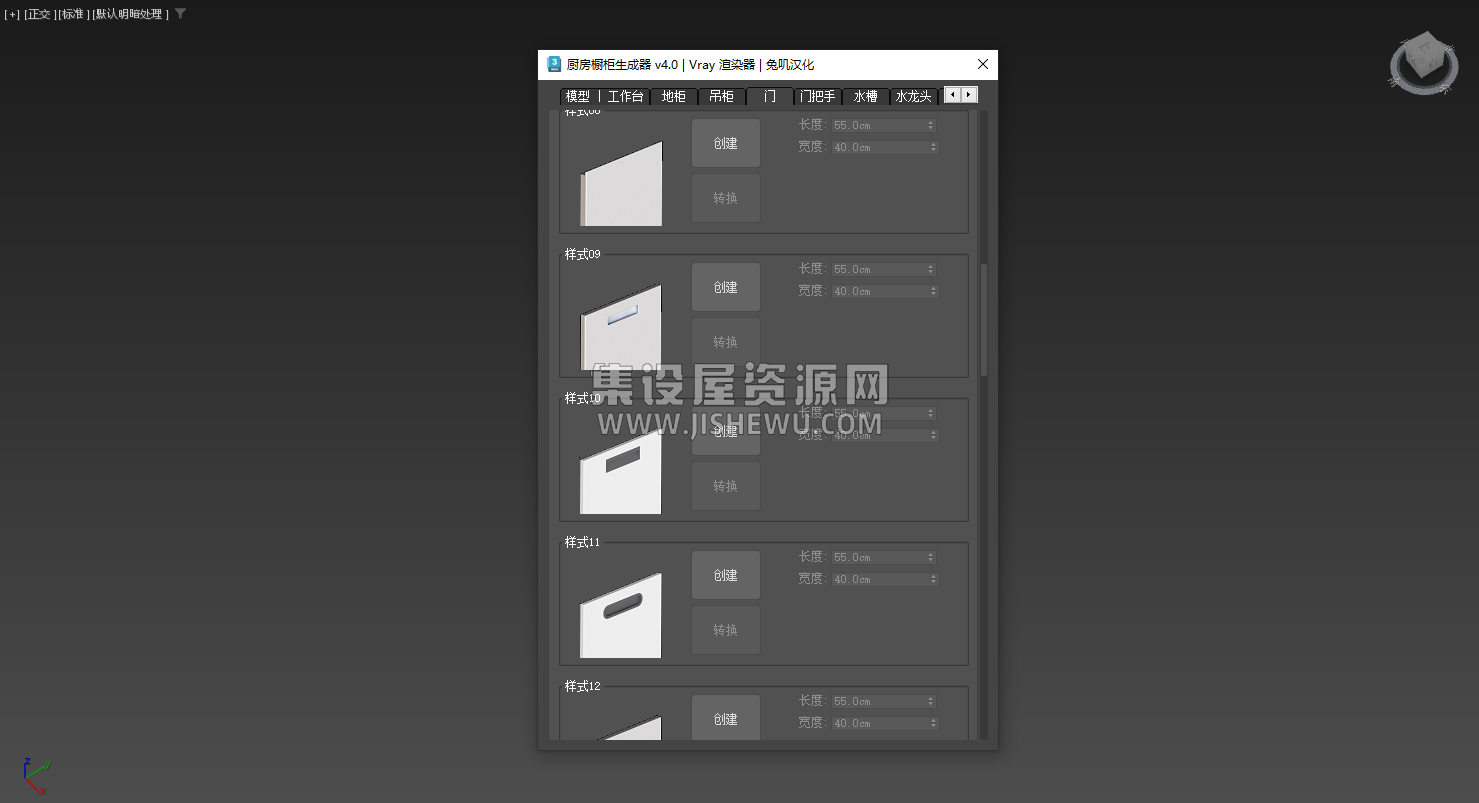The height and width of the screenshot is (803, 1479).
Task: Select the 水龙头 tab
Action: (x=914, y=96)
